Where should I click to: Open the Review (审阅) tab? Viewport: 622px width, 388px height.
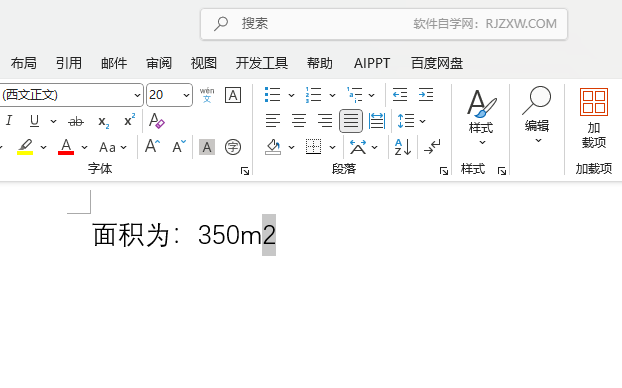click(x=159, y=63)
